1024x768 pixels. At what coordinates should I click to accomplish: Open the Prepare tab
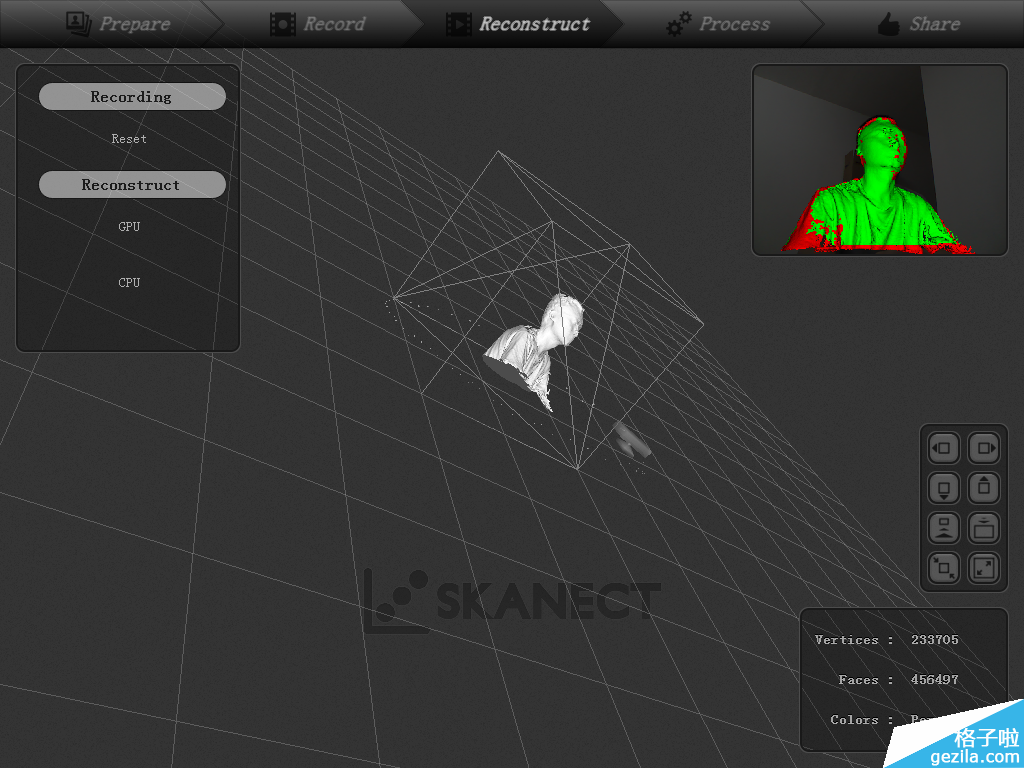(118, 24)
